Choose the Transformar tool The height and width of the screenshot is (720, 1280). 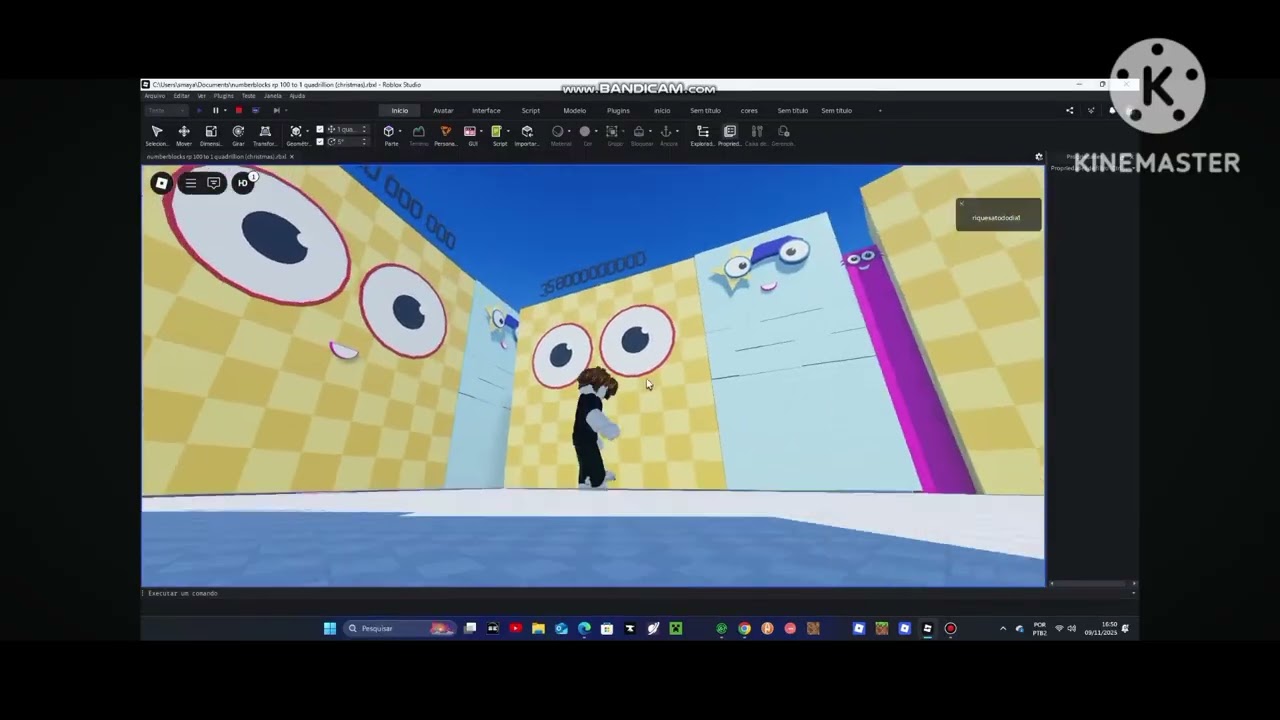pos(265,134)
